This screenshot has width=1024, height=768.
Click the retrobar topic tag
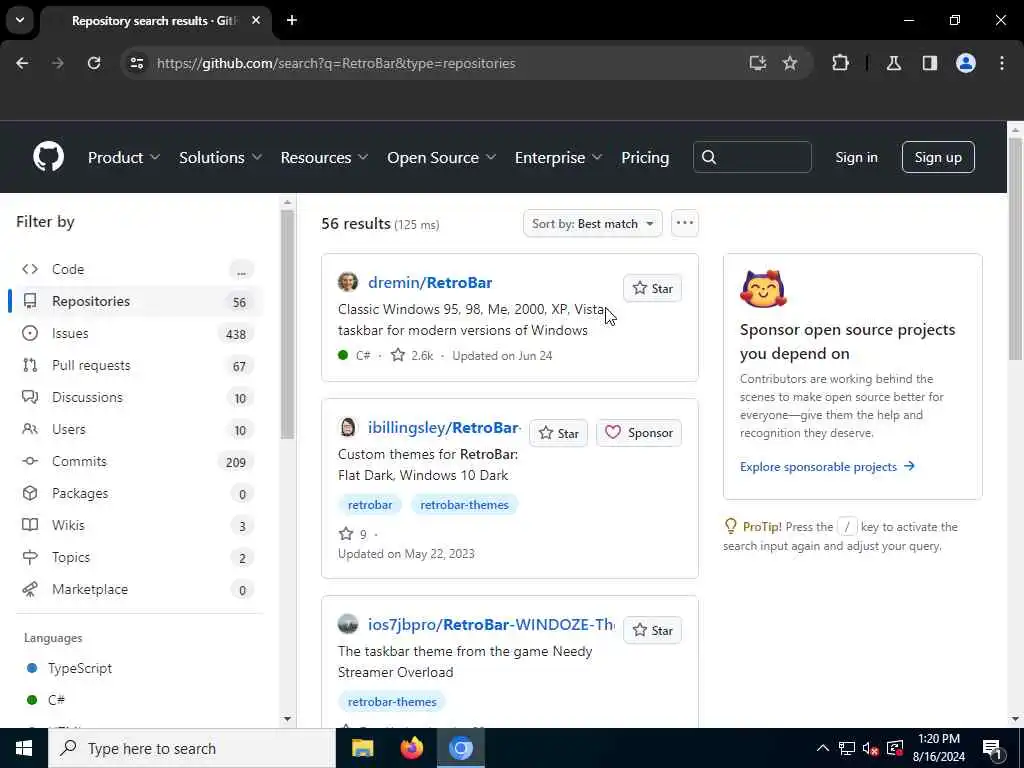coord(370,504)
